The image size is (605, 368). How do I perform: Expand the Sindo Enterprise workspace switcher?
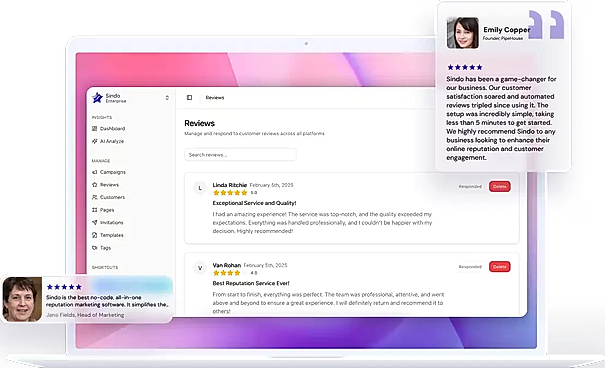tap(167, 98)
